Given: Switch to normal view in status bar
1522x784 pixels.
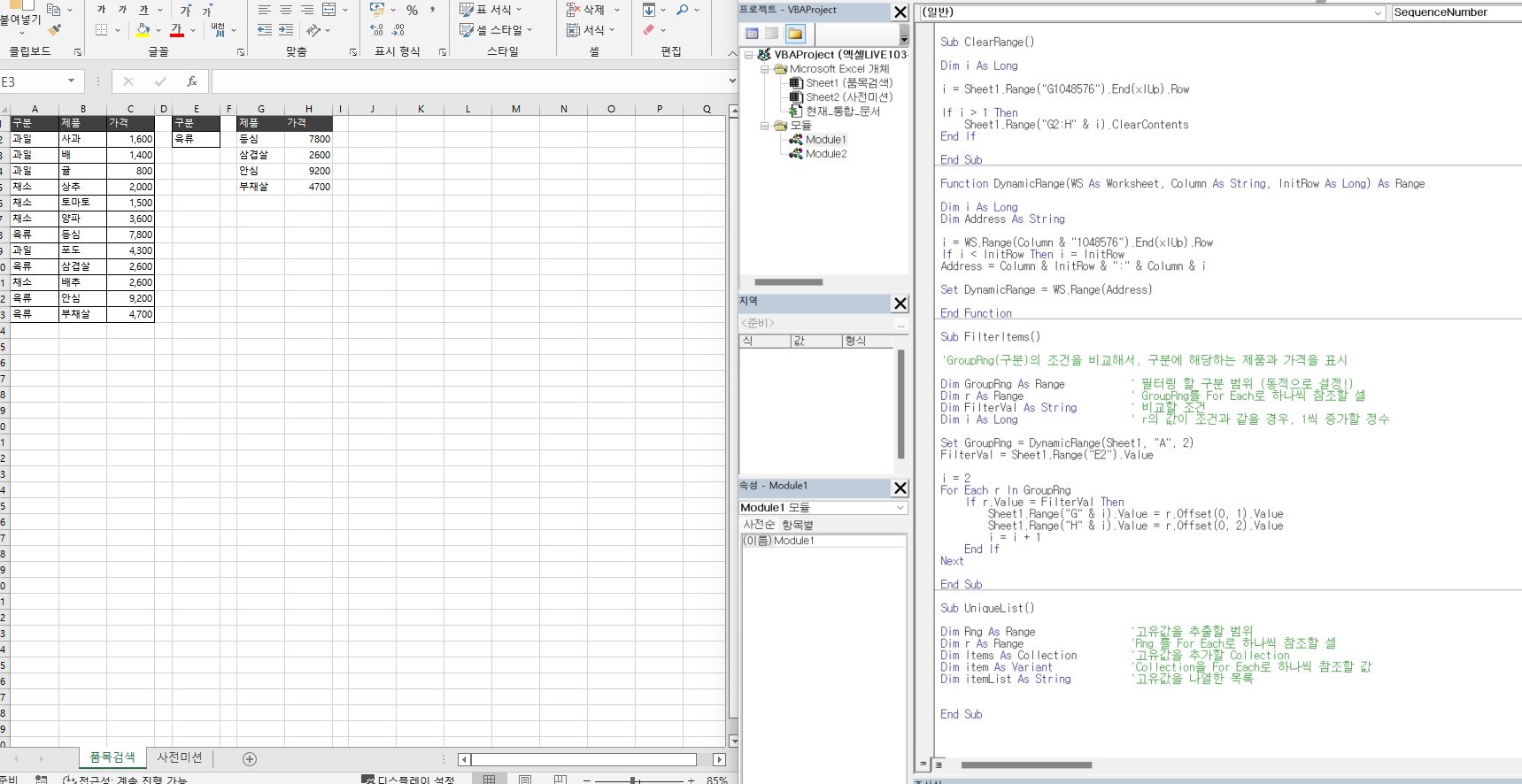Looking at the screenshot, I should (x=489, y=780).
